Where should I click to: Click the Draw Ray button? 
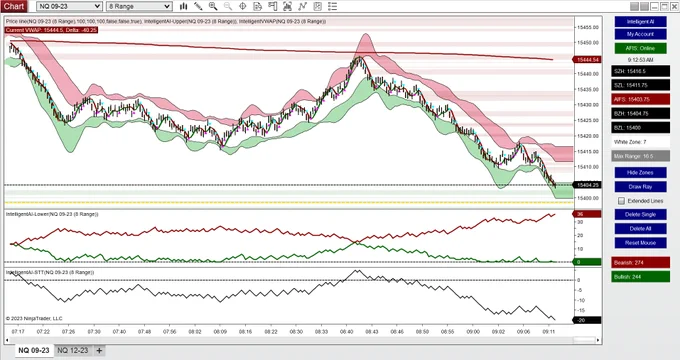641,187
